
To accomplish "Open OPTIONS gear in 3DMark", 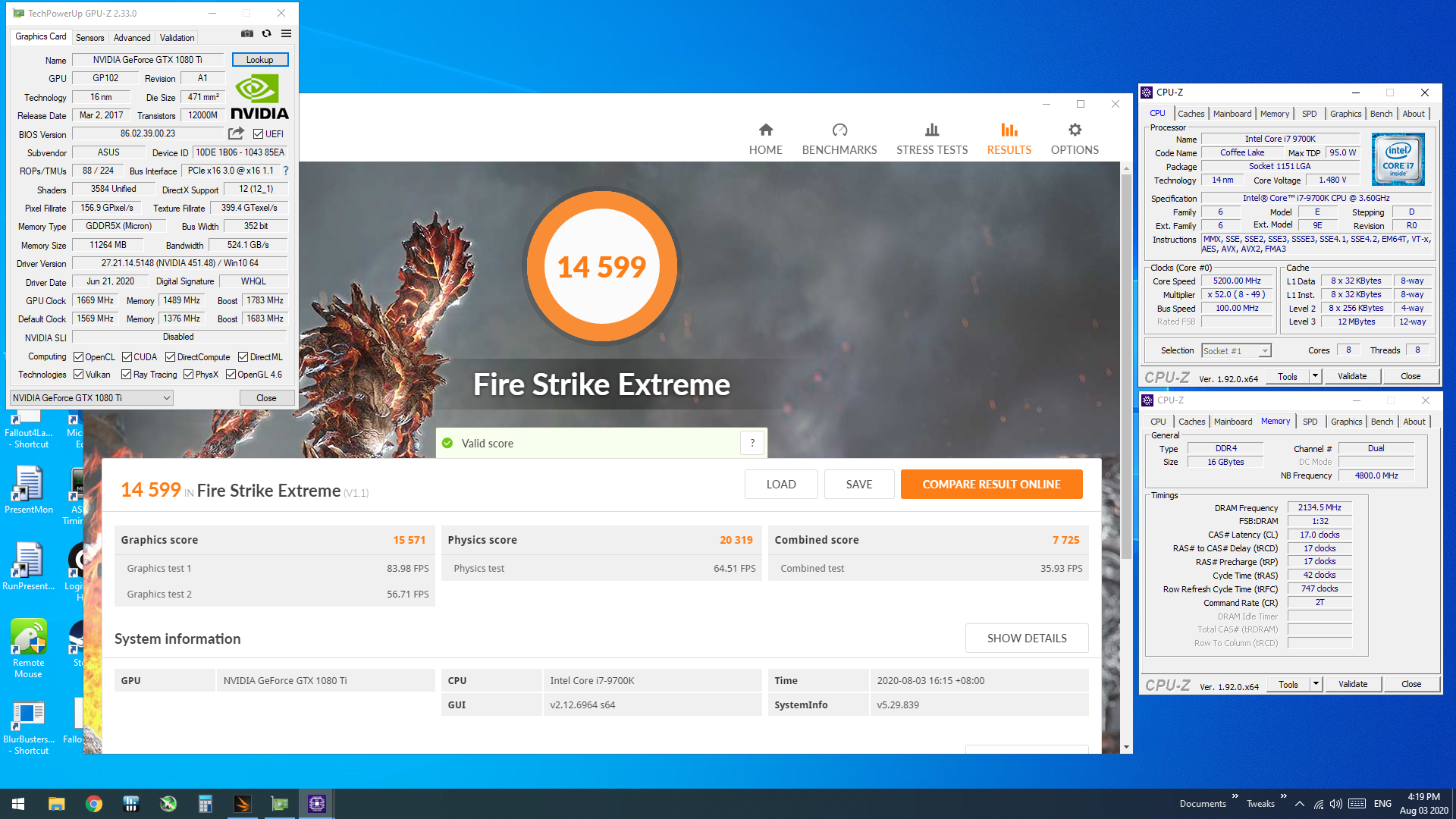I will click(1075, 139).
